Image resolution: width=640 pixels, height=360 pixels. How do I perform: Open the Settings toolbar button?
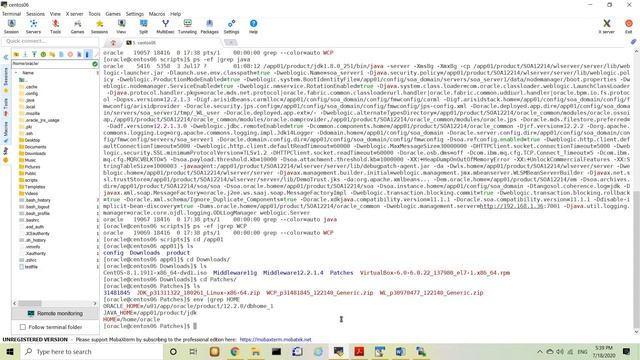[231, 27]
